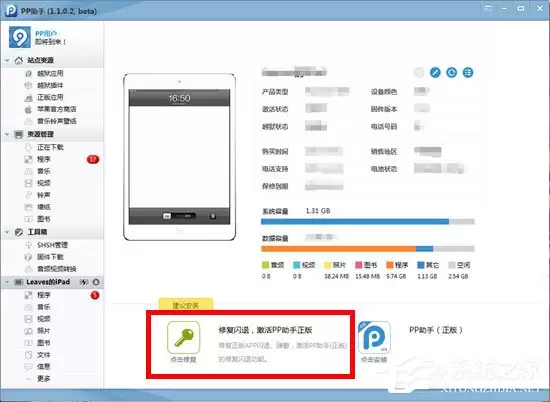Open 固件下载 firmware download item
This screenshot has width=550, height=402.
pyautogui.click(x=50, y=257)
